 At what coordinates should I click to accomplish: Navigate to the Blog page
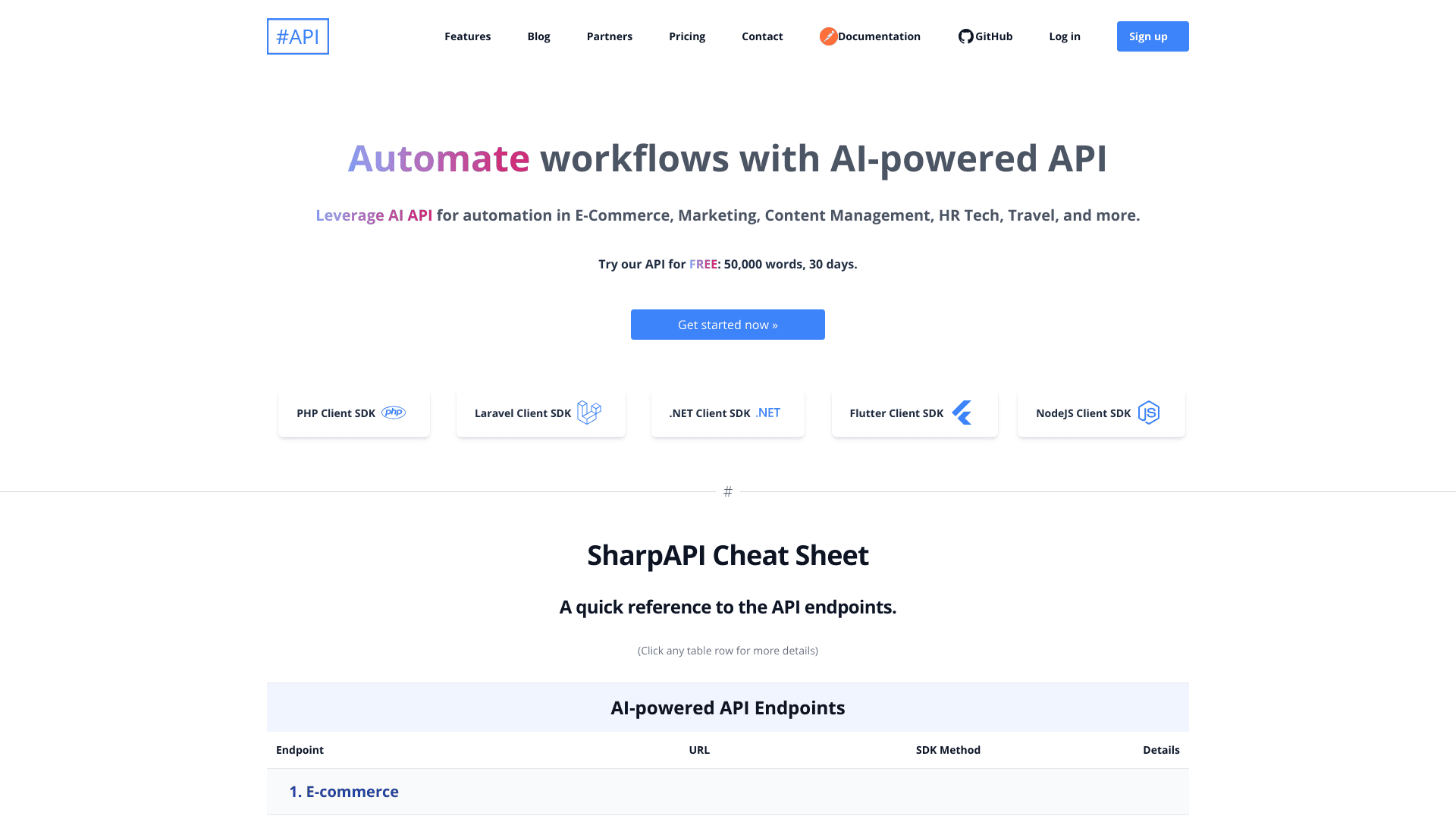click(538, 36)
